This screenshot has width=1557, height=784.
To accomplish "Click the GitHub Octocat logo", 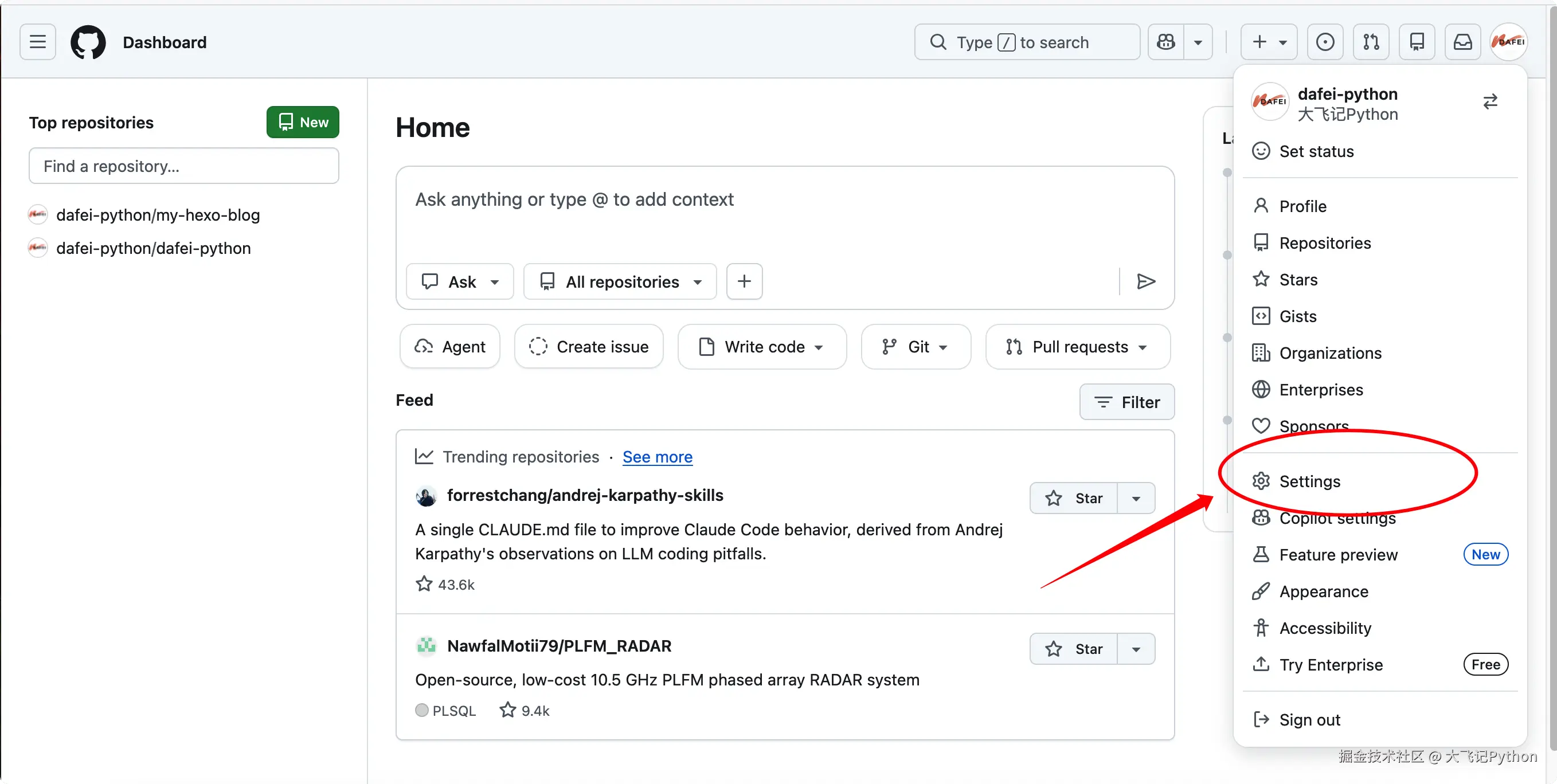I will 88,42.
